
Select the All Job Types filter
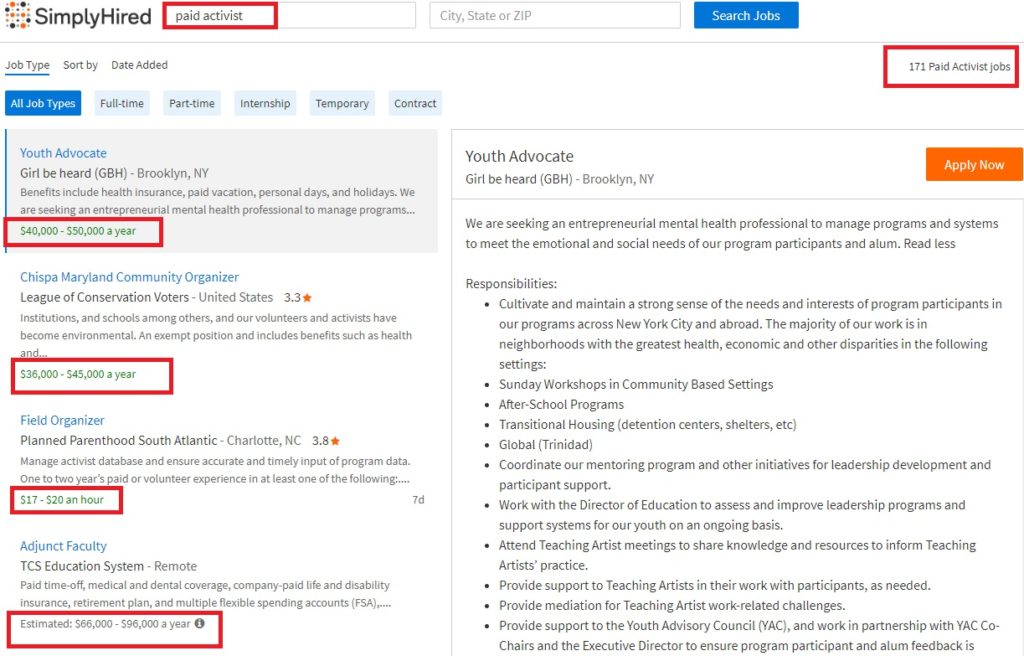pyautogui.click(x=43, y=104)
